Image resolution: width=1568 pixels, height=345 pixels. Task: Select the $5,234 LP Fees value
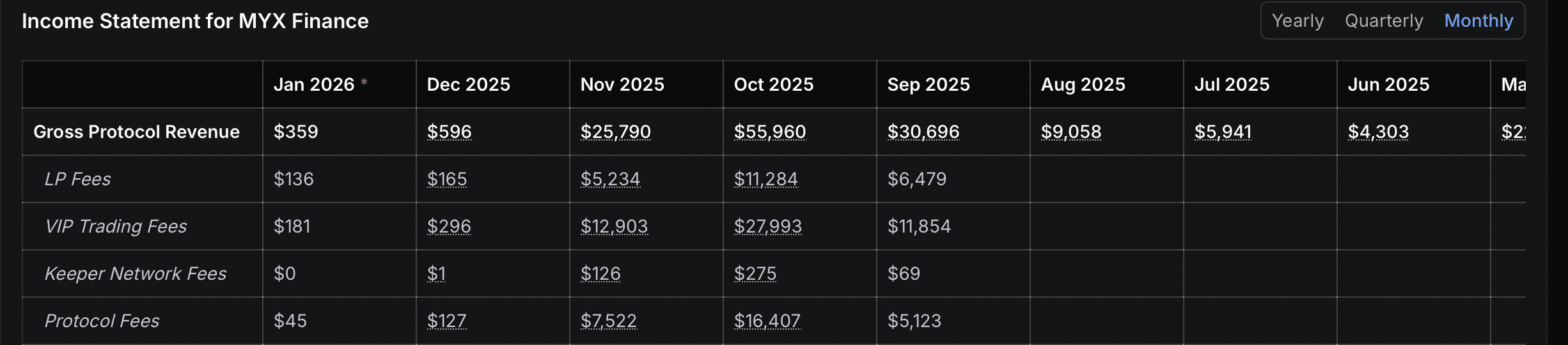[609, 179]
